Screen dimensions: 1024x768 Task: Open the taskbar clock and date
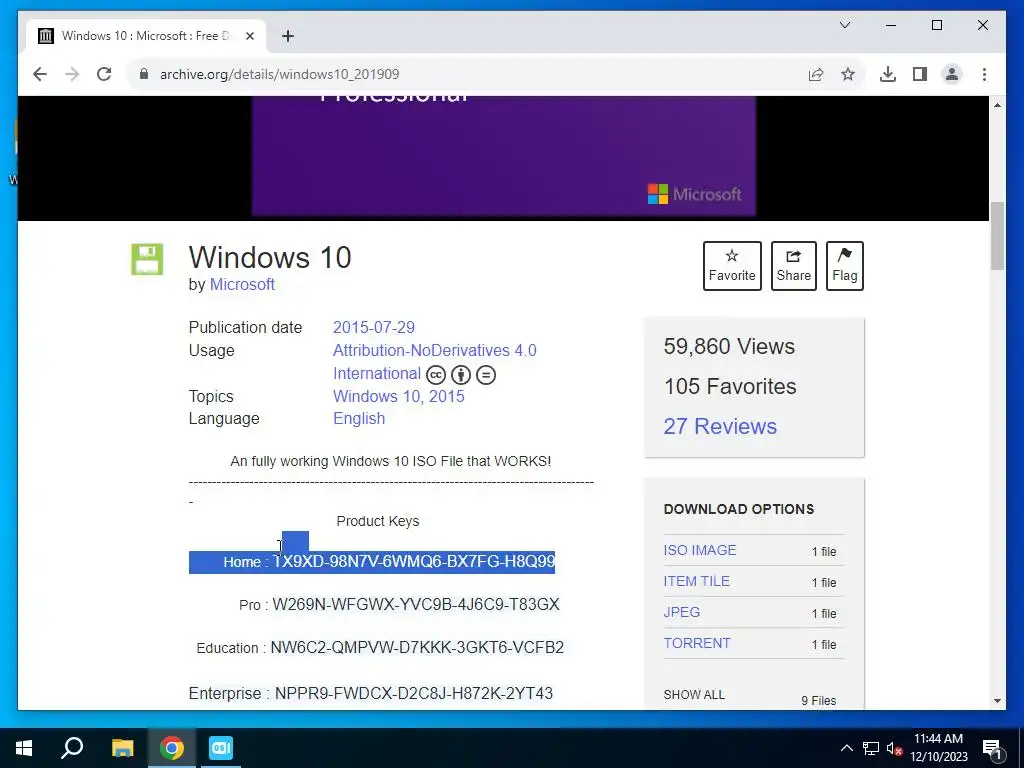pyautogui.click(x=938, y=748)
